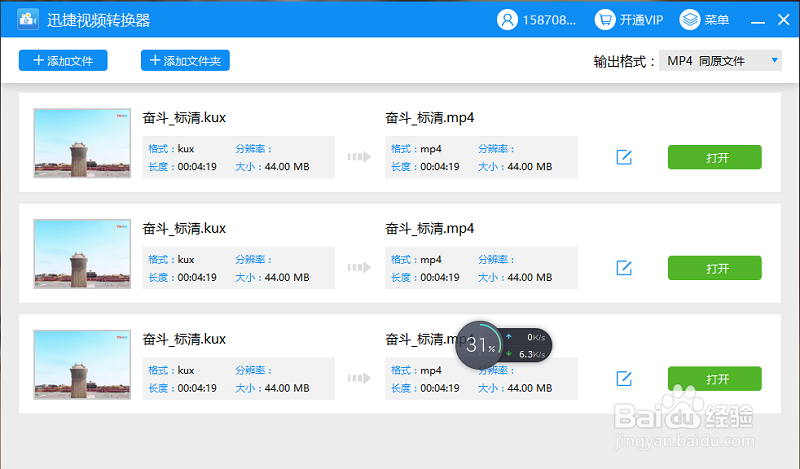Click the conversion arrow in the first row
800x469 pixels.
359,157
